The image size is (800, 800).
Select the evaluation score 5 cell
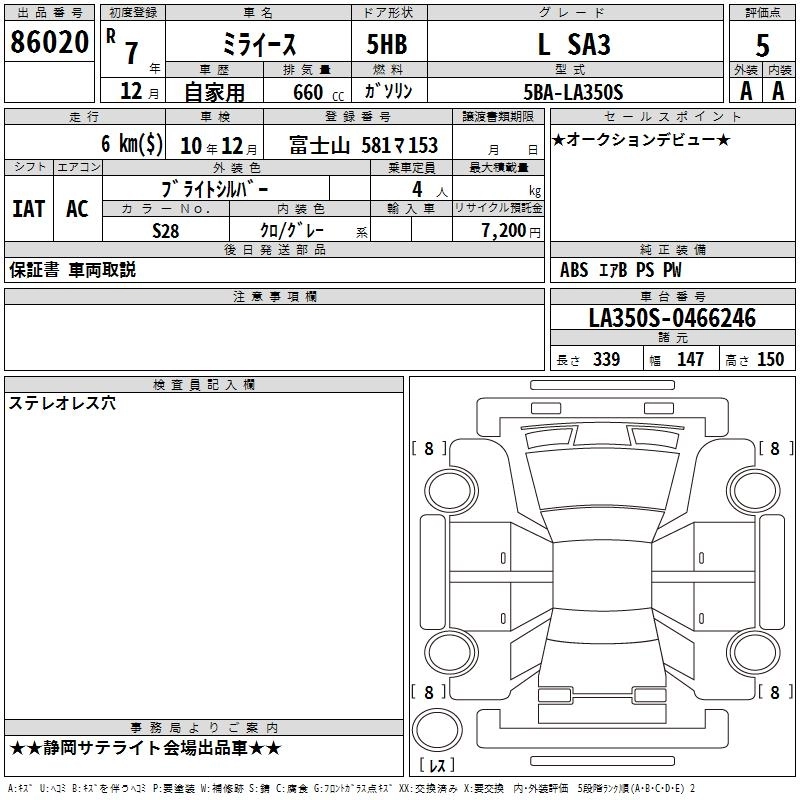coord(762,45)
